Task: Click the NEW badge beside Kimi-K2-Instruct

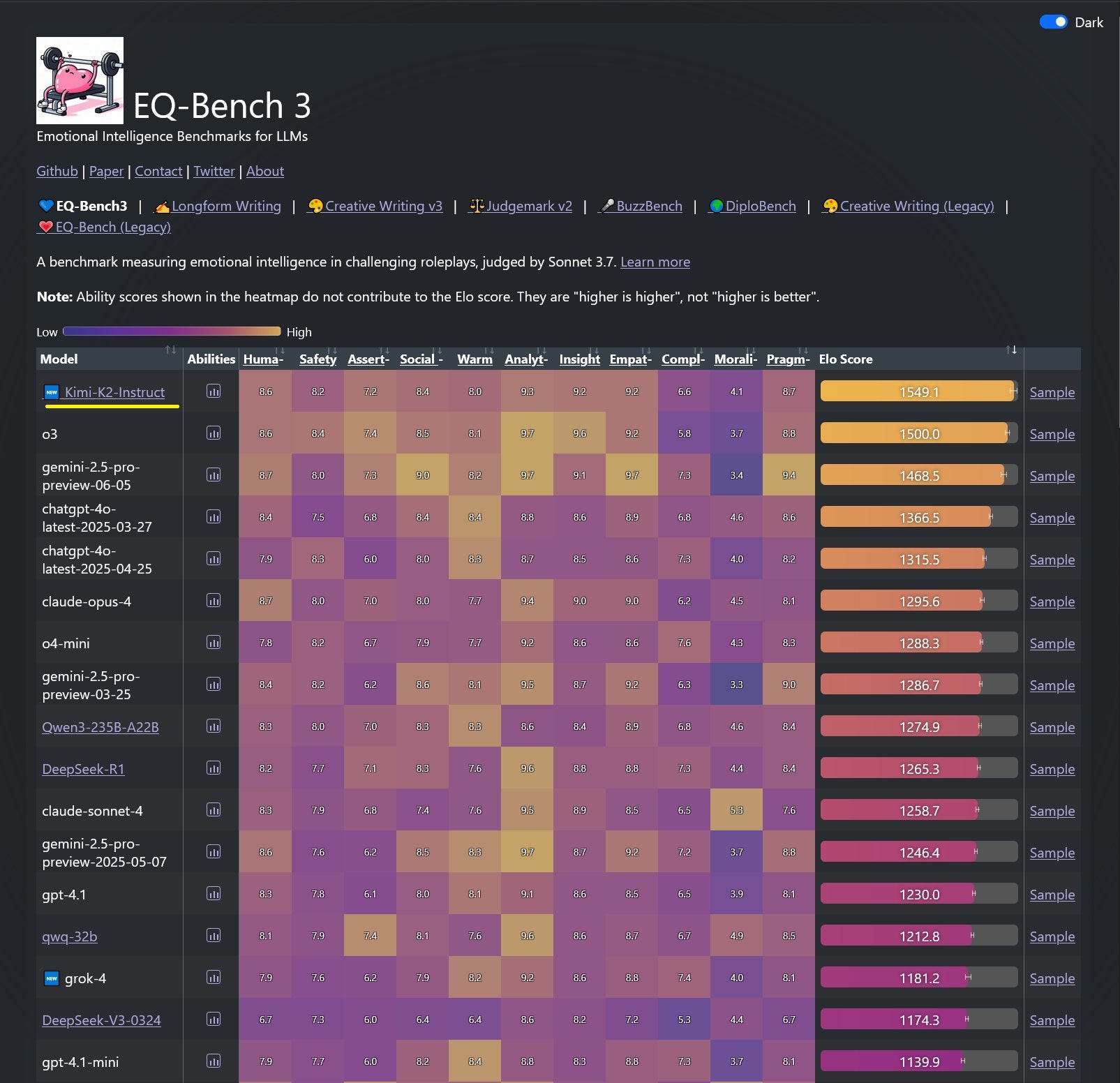Action: click(51, 391)
